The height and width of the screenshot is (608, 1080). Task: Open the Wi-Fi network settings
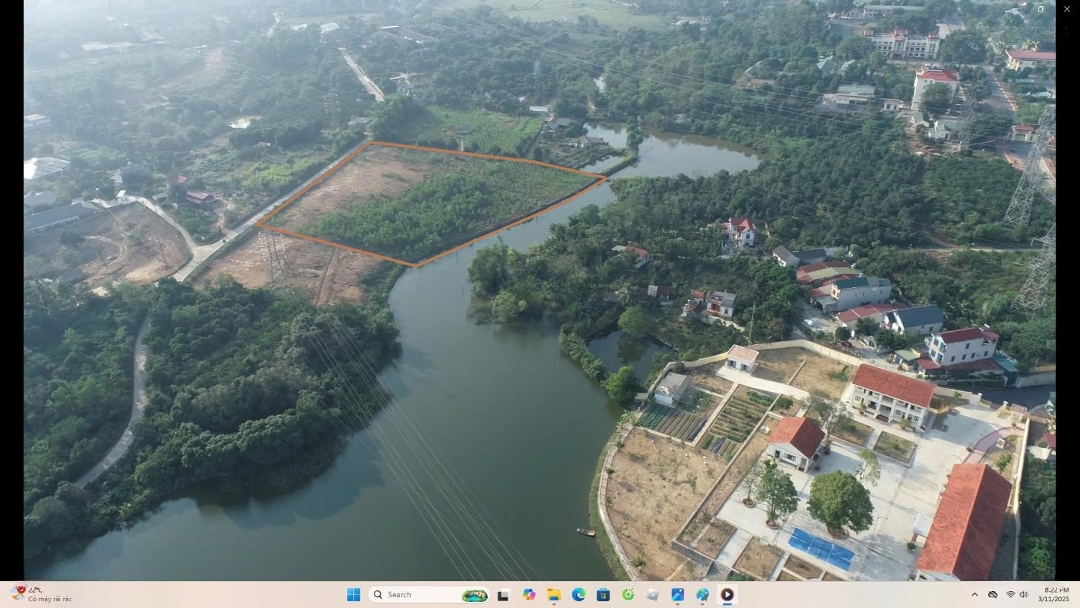click(x=1010, y=595)
